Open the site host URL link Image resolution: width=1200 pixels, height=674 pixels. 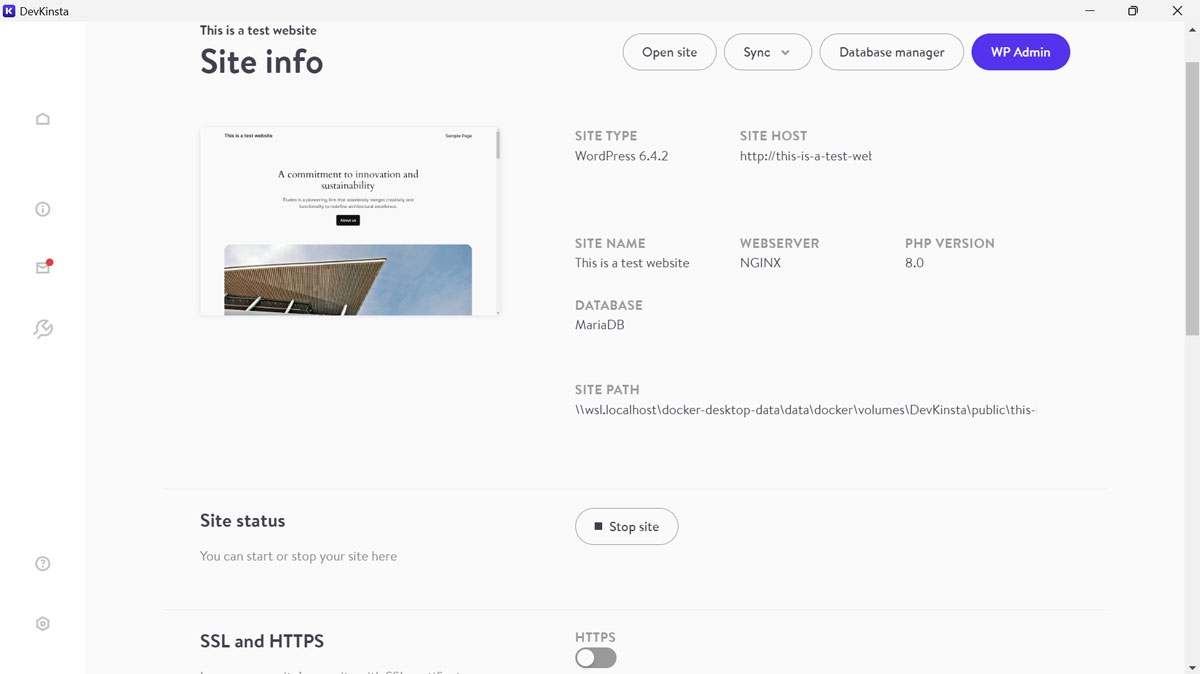805,156
